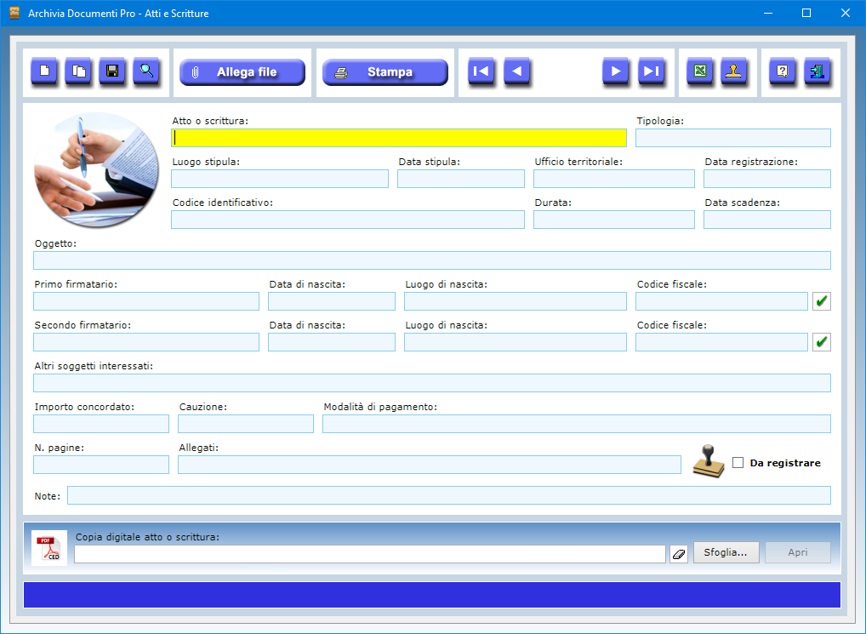Open help with the question mark icon
This screenshot has height=634, width=866.
(x=783, y=71)
